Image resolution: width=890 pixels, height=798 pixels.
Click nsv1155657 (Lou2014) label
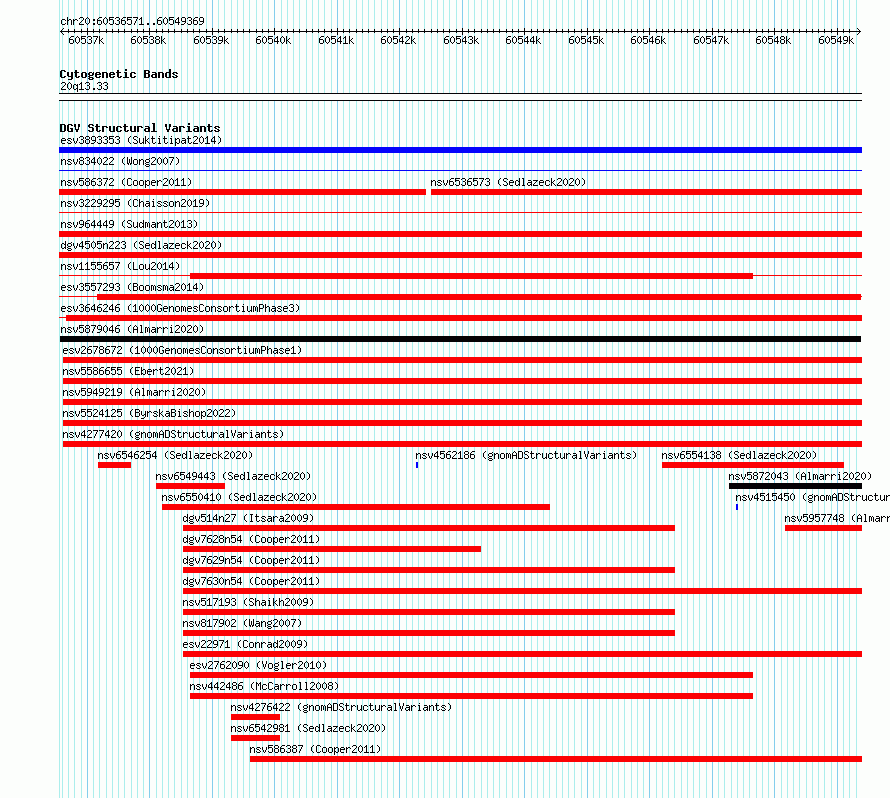[x=120, y=266]
